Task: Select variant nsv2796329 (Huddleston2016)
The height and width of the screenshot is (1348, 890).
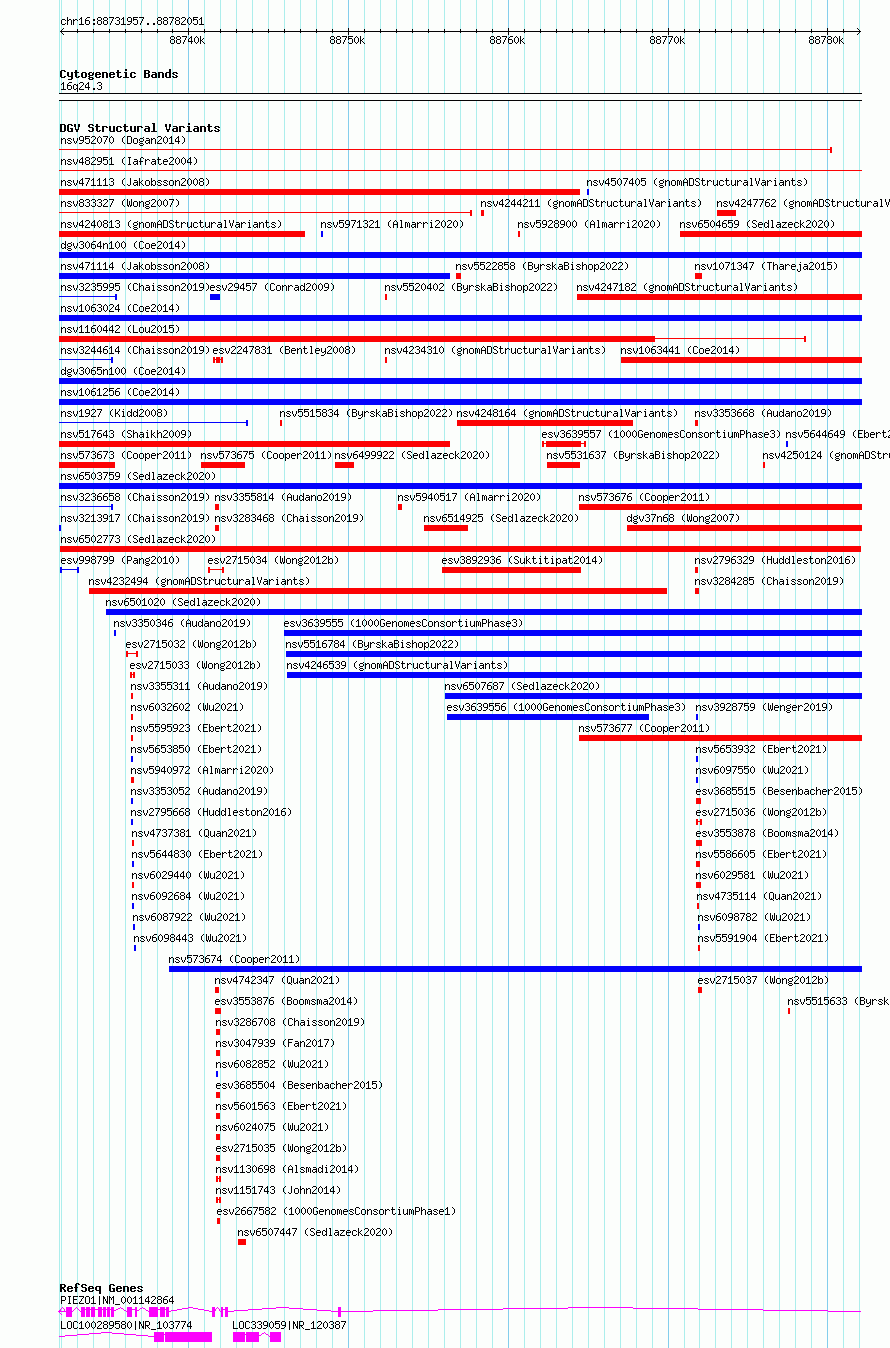Action: pyautogui.click(x=776, y=560)
